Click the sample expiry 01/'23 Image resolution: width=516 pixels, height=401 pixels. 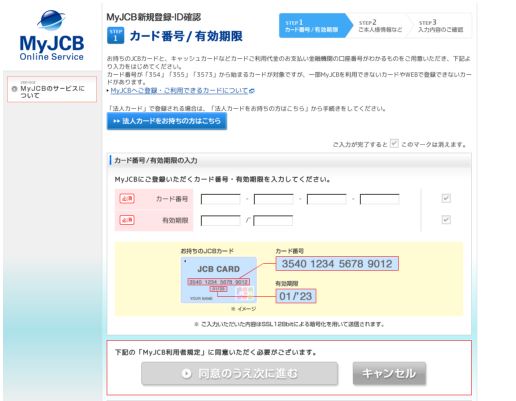(296, 296)
